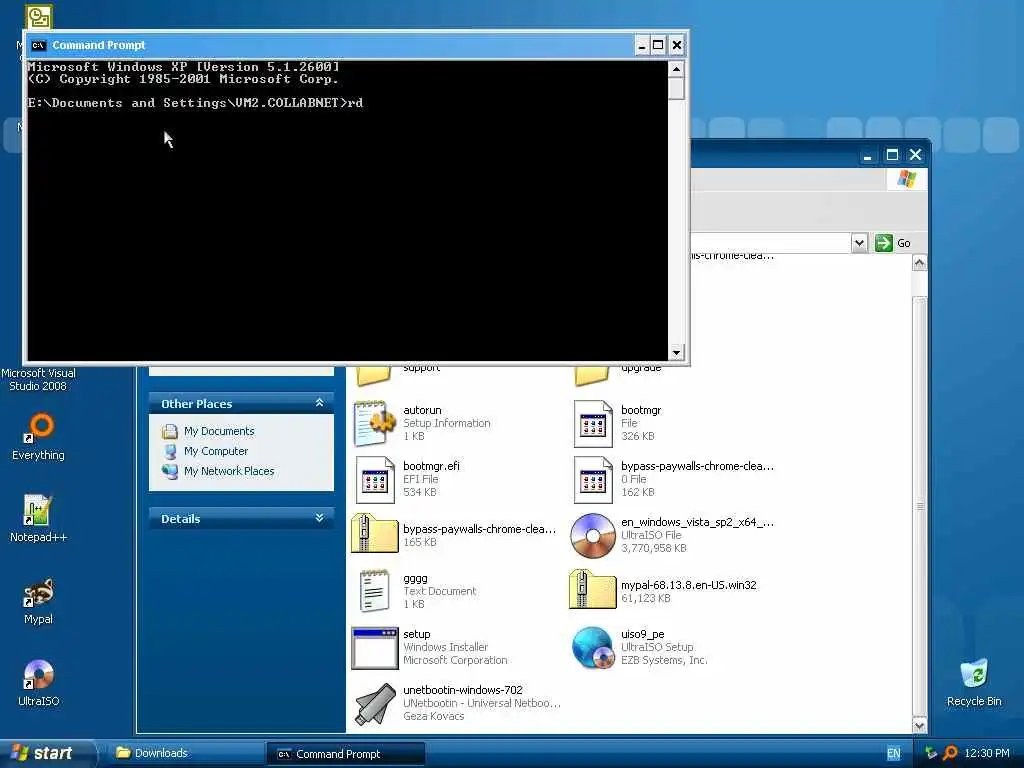Click inside the Command Prompt console area
1024x768 pixels.
pos(347,210)
